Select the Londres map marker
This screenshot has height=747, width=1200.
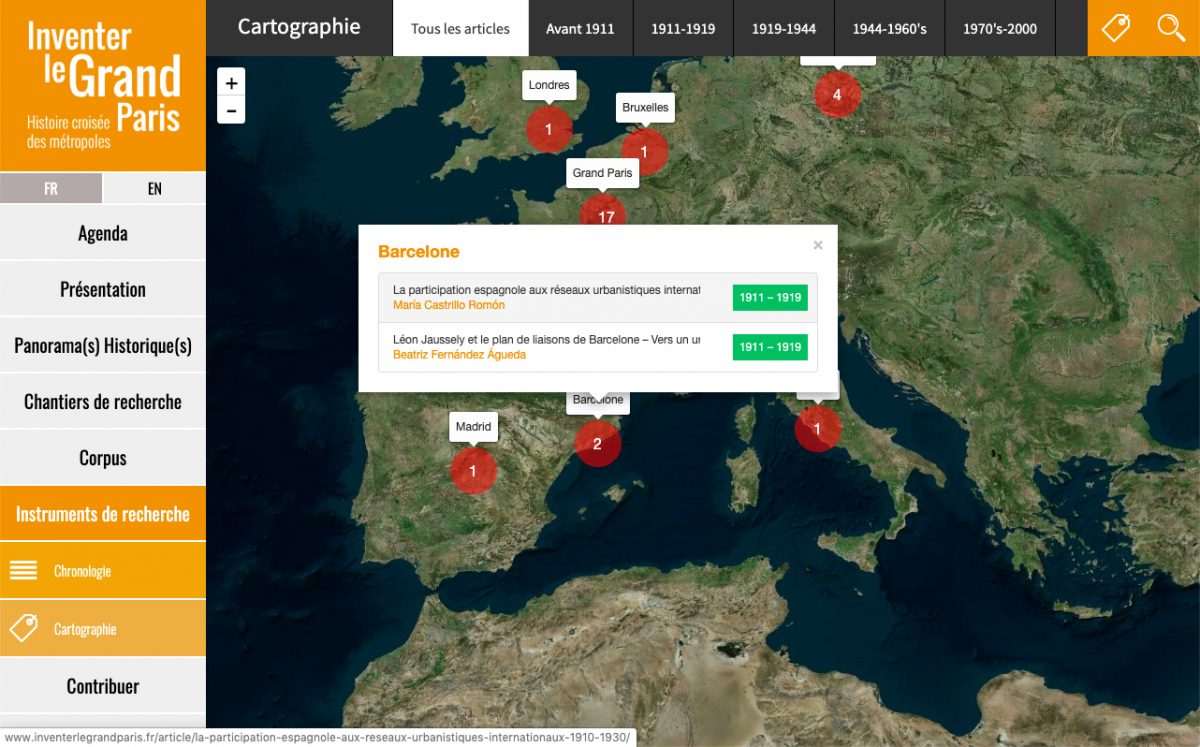548,129
